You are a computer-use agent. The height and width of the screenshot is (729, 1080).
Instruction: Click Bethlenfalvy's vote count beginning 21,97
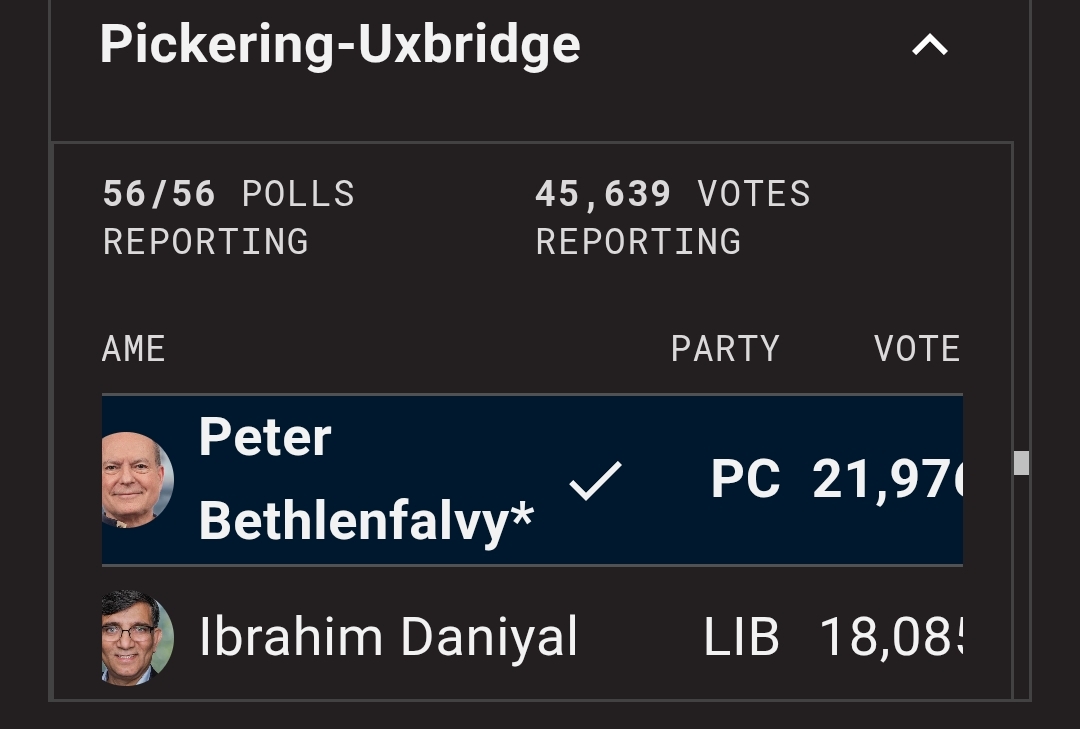coord(886,480)
